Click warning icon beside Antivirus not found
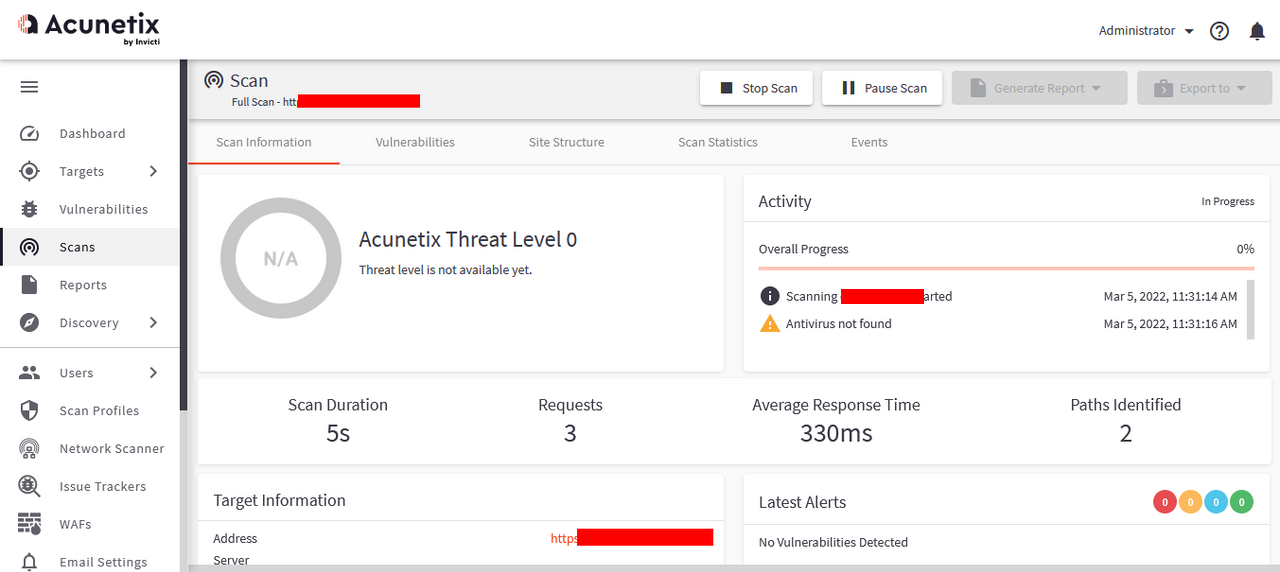The width and height of the screenshot is (1280, 572). 769,323
